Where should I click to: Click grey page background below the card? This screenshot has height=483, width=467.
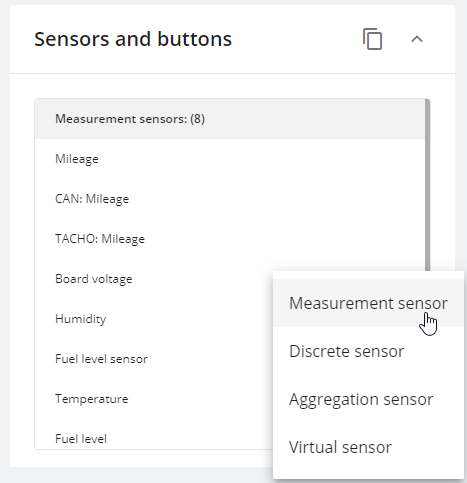tap(133, 475)
